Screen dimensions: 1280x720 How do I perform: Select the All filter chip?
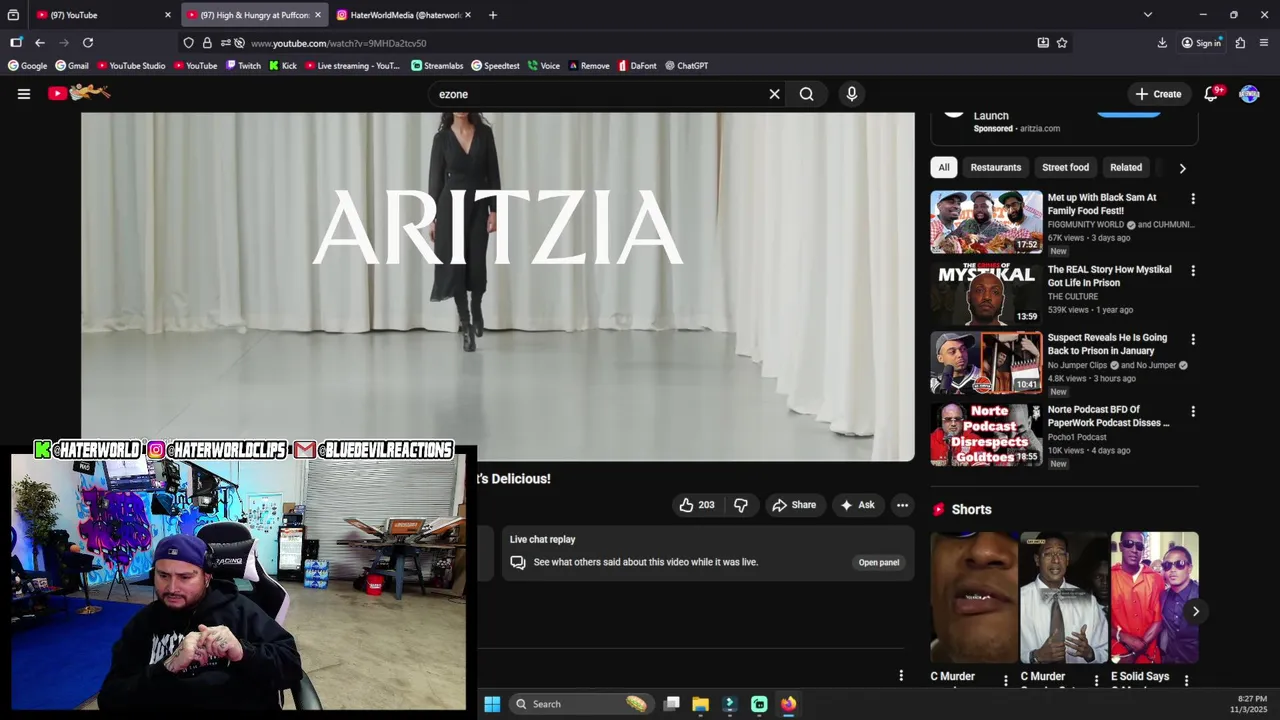click(x=944, y=167)
